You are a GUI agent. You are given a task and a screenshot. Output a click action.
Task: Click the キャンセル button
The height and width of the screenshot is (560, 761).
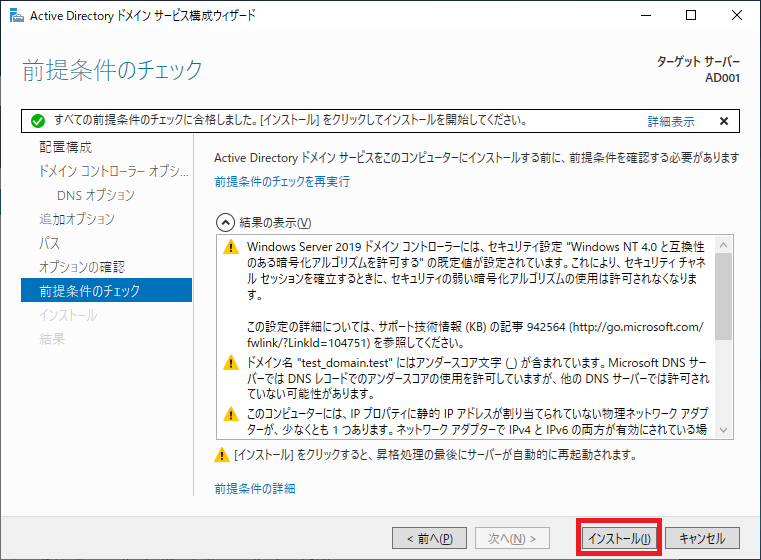(x=702, y=538)
